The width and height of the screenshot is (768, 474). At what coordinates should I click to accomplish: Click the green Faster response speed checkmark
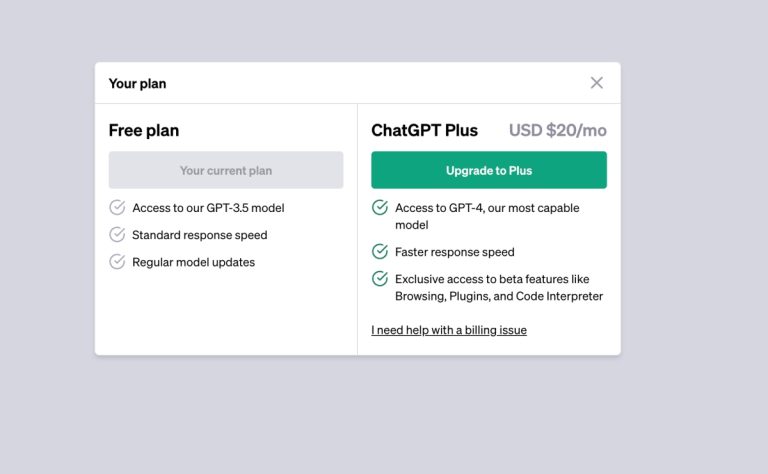coord(380,252)
